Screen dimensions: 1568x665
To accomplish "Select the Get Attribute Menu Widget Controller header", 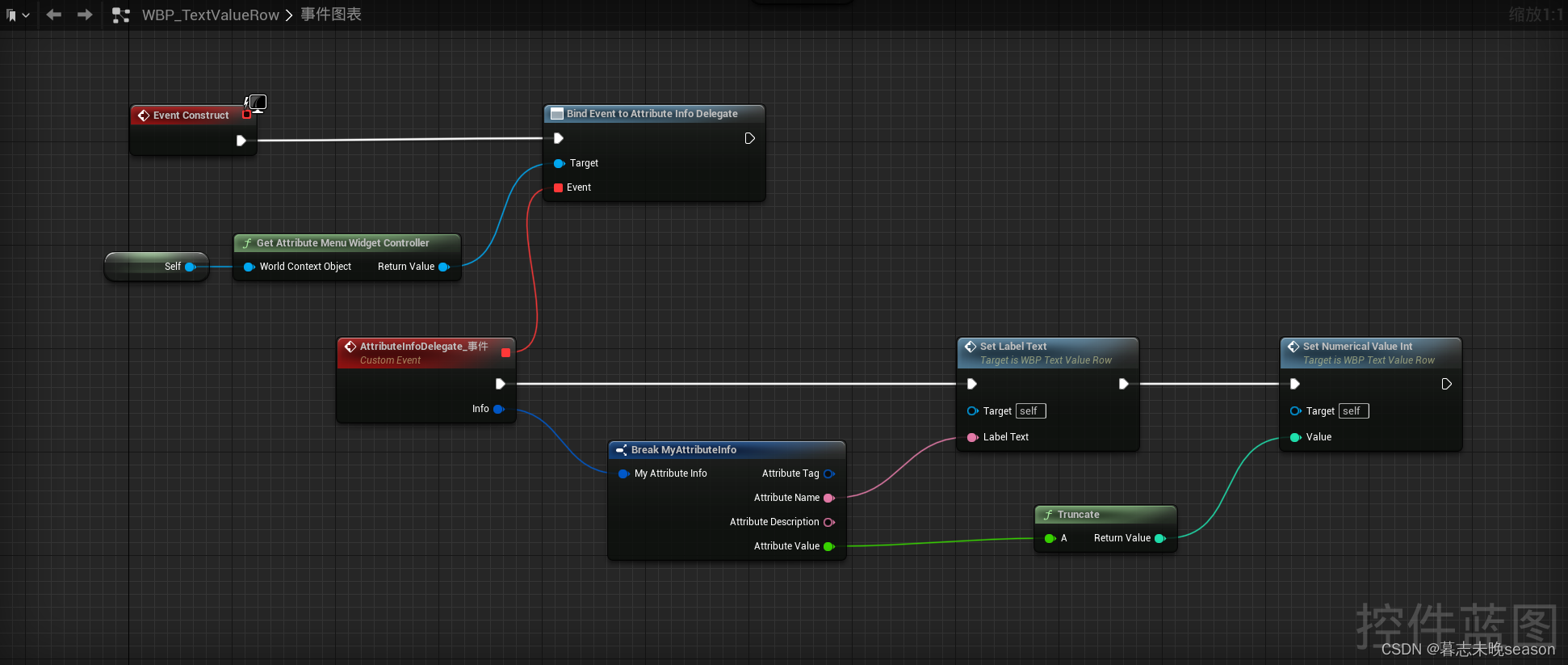I will click(346, 242).
